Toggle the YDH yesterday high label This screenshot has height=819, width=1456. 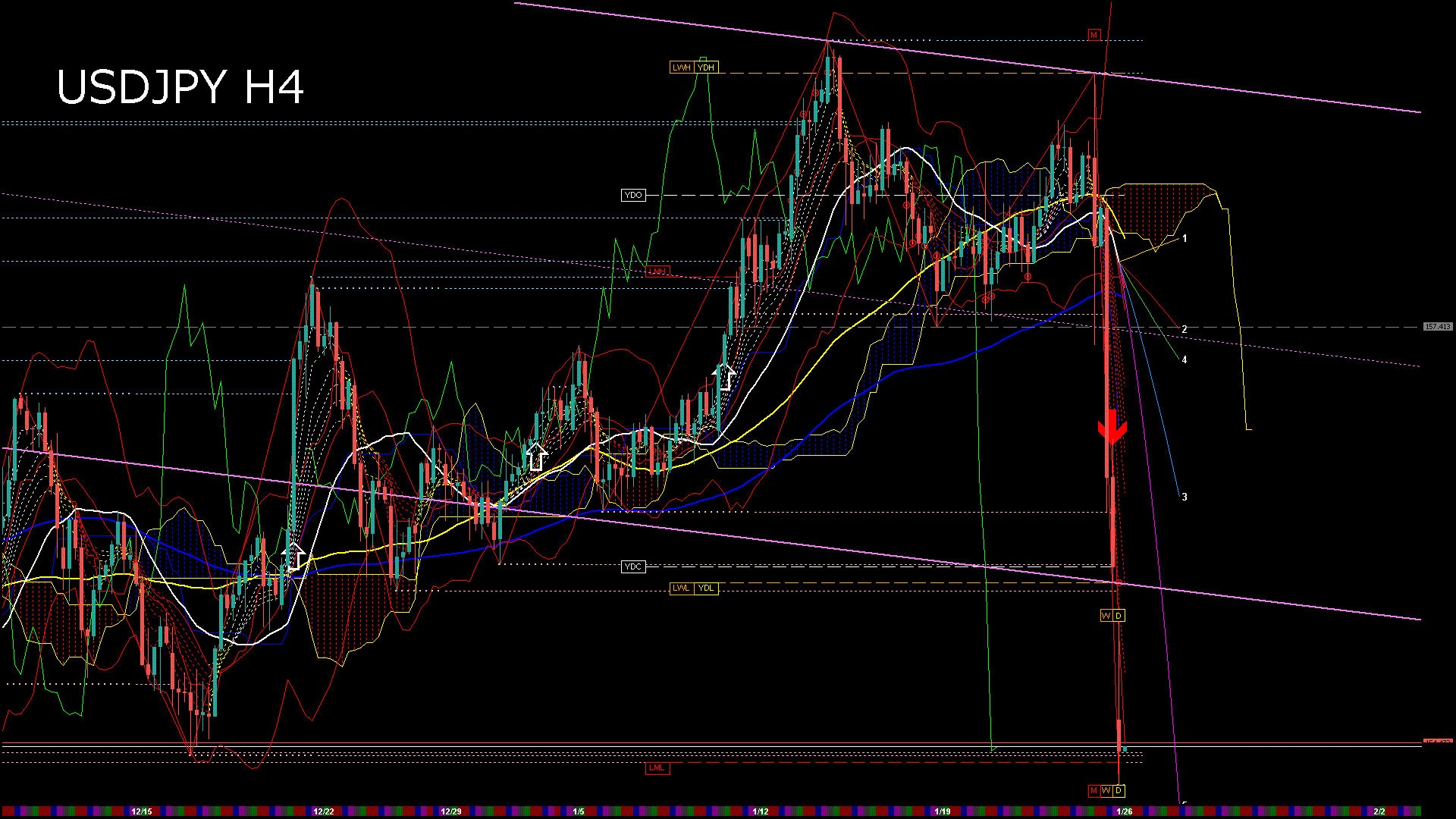click(x=706, y=67)
